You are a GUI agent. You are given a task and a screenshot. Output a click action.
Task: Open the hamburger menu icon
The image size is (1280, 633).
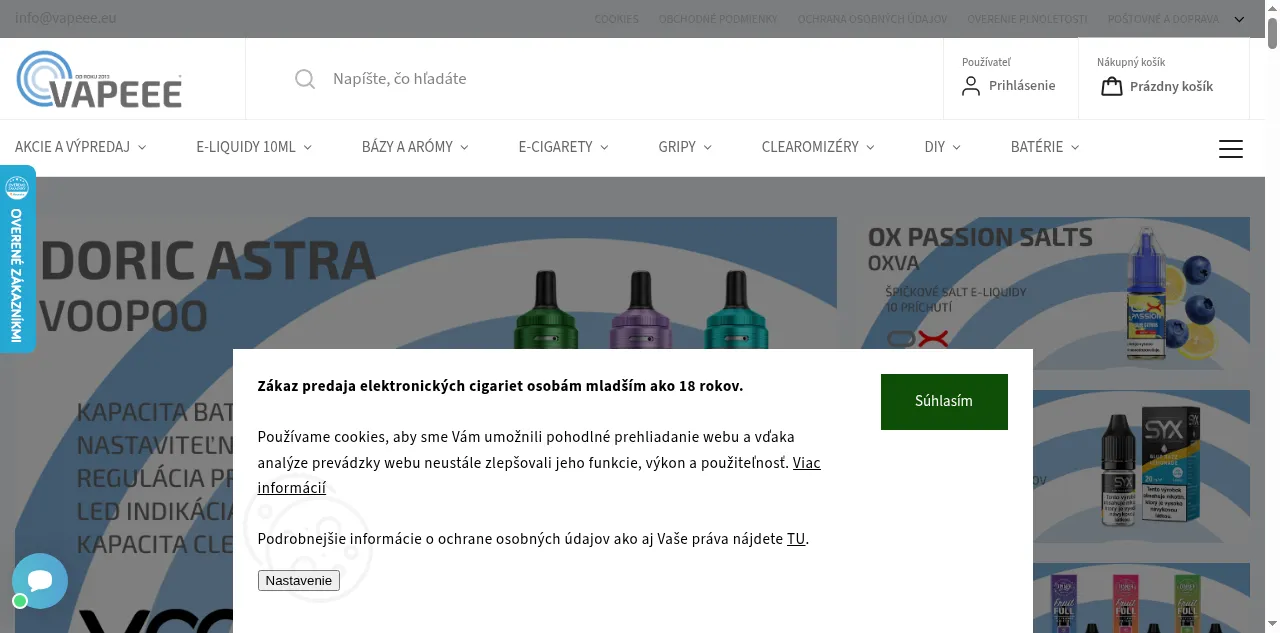coord(1231,149)
